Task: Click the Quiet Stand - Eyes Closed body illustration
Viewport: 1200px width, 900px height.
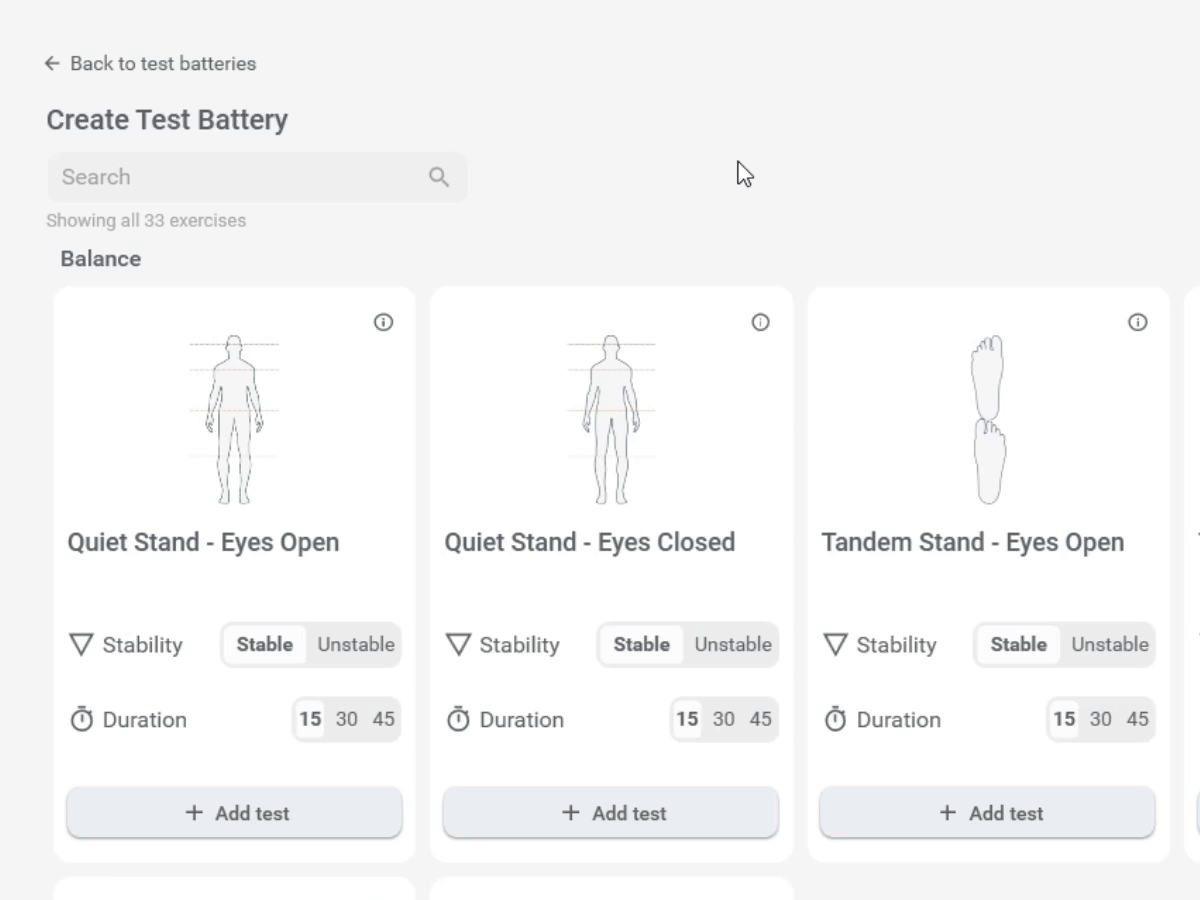Action: [x=611, y=420]
